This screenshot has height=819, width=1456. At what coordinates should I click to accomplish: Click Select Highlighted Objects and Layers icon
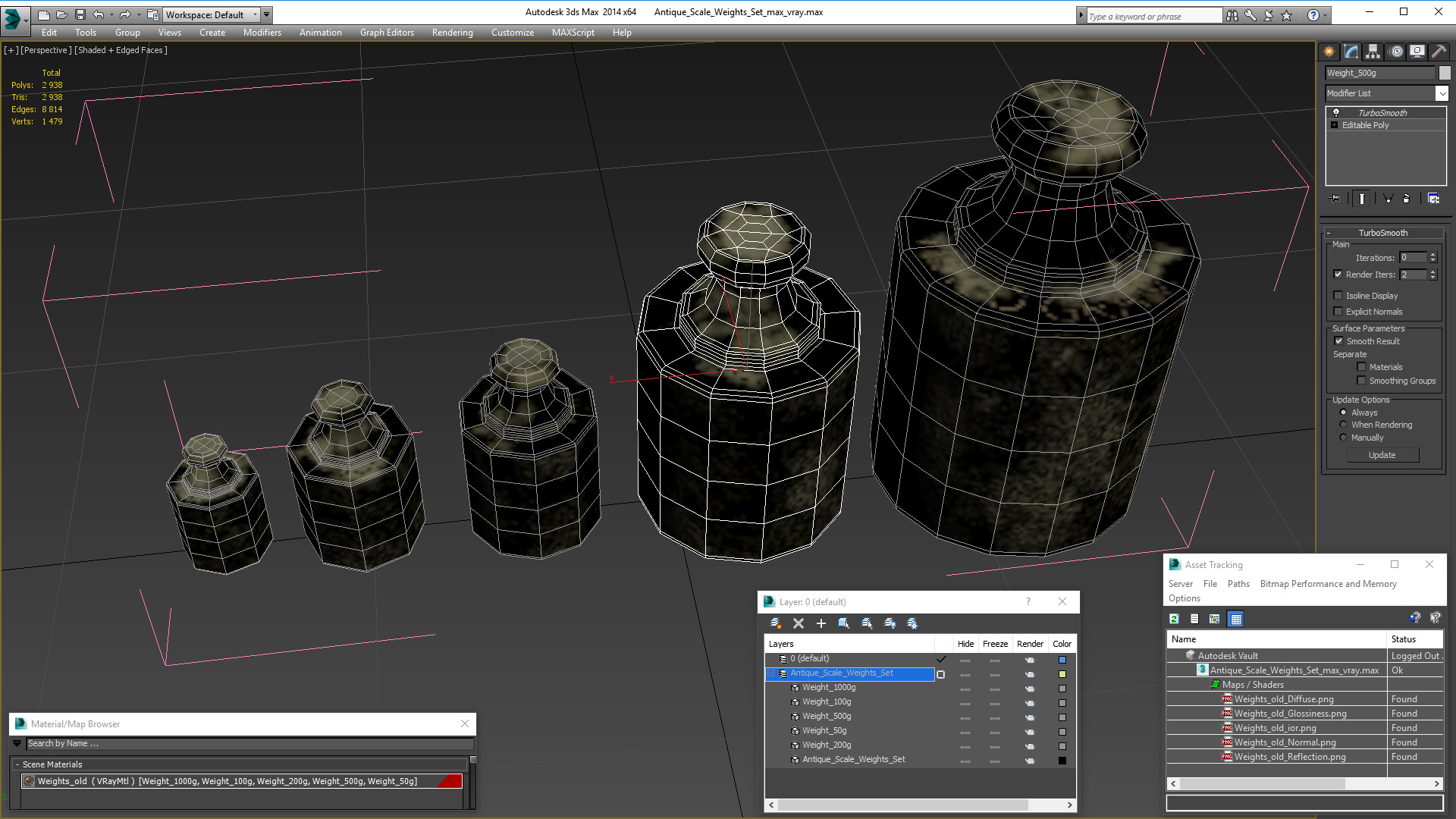coord(844,623)
